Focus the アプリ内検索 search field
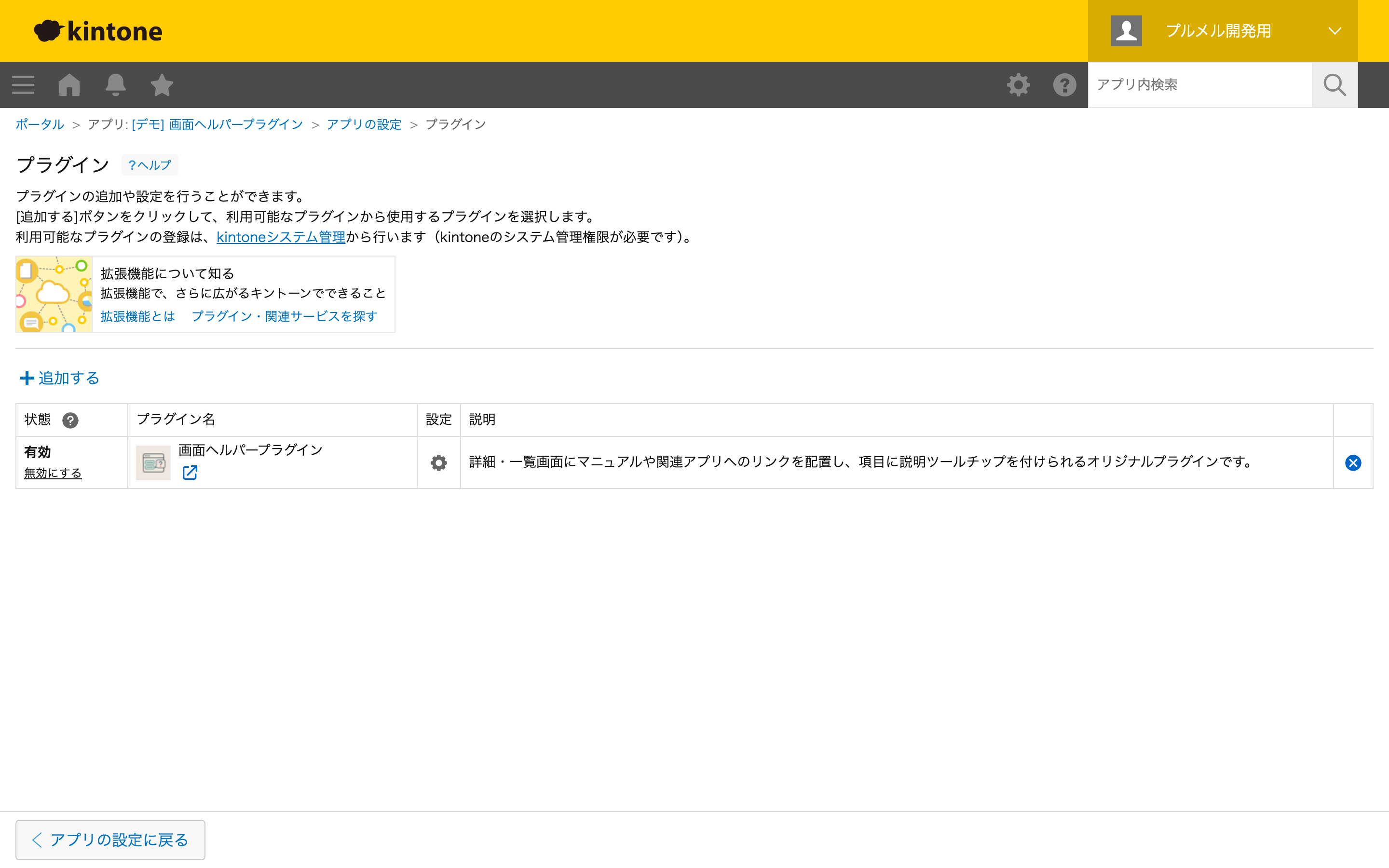1389x868 pixels. [1199, 85]
